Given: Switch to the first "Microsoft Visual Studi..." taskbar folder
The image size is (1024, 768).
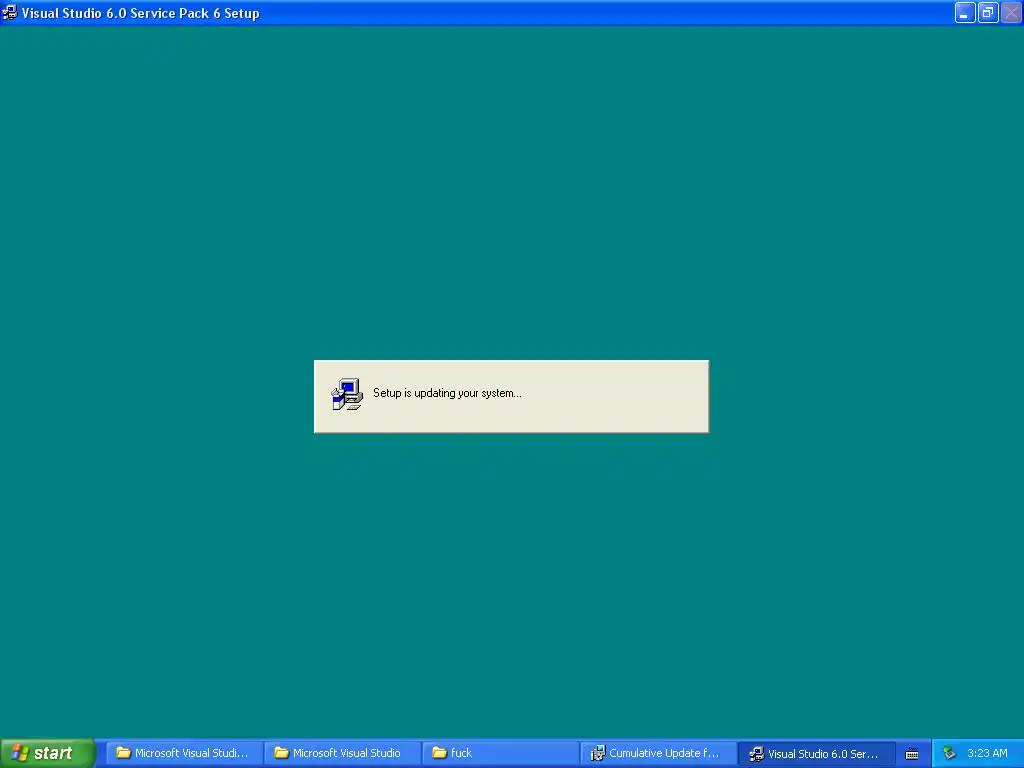Looking at the screenshot, I should (184, 753).
